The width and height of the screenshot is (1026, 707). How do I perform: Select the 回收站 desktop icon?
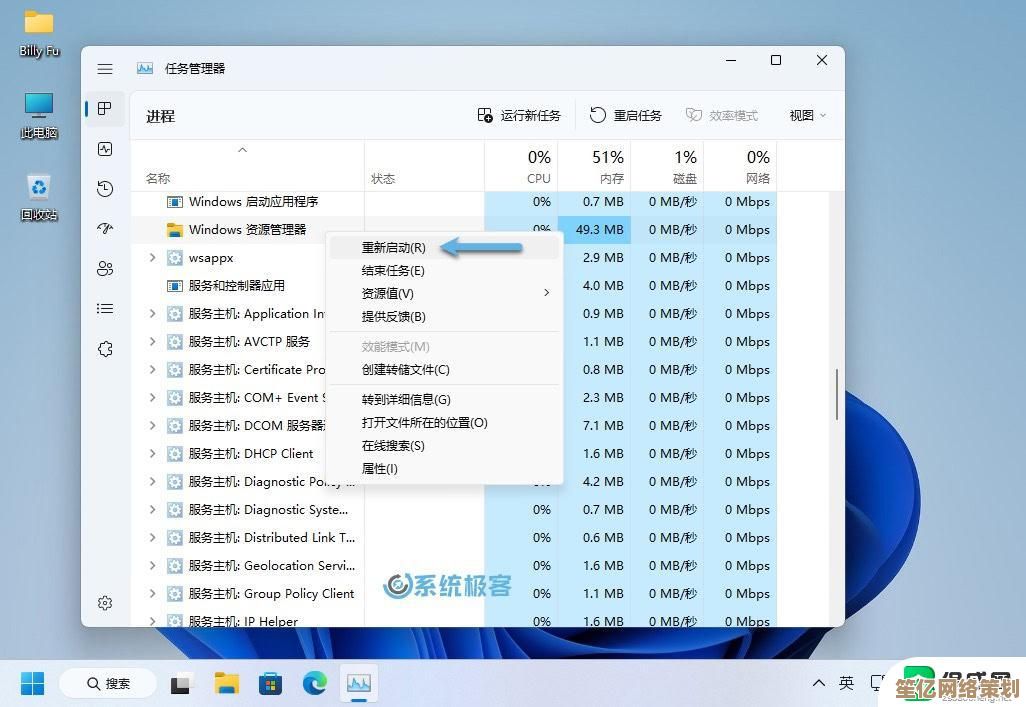pos(39,197)
